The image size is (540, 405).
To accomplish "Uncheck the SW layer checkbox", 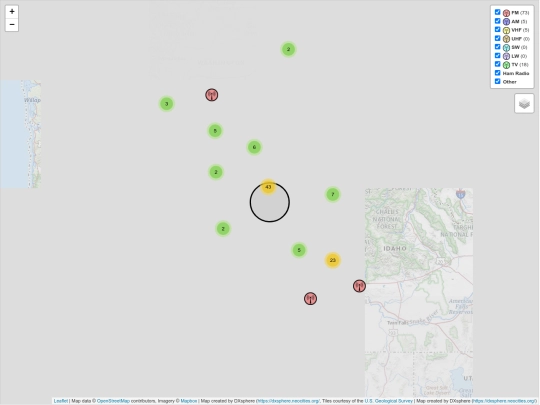I will coord(497,47).
